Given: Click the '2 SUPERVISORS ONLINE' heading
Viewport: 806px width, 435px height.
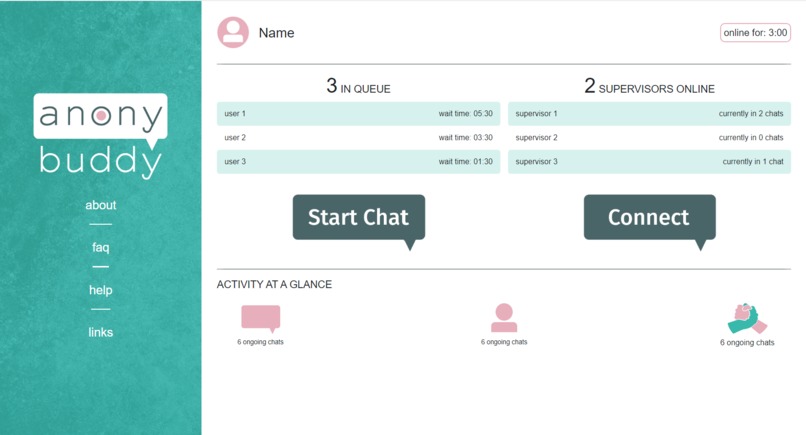Looking at the screenshot, I should coord(649,86).
